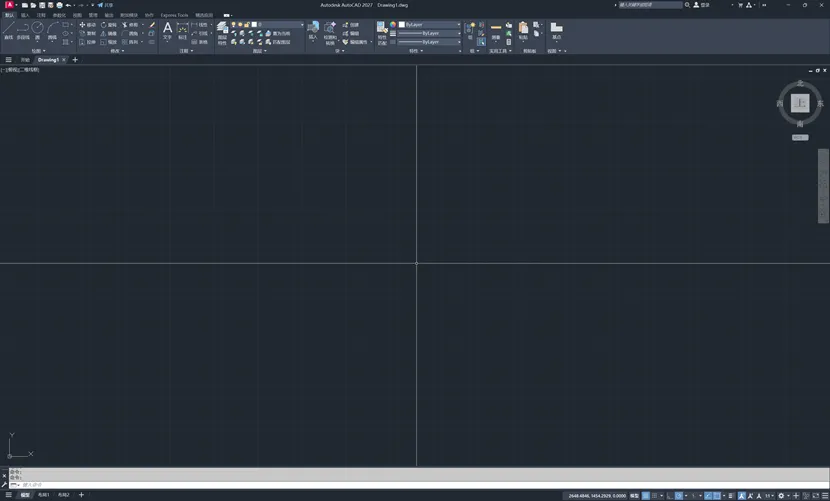Expand the Draw (绘图) panel
The image size is (830, 501).
[x=38, y=51]
